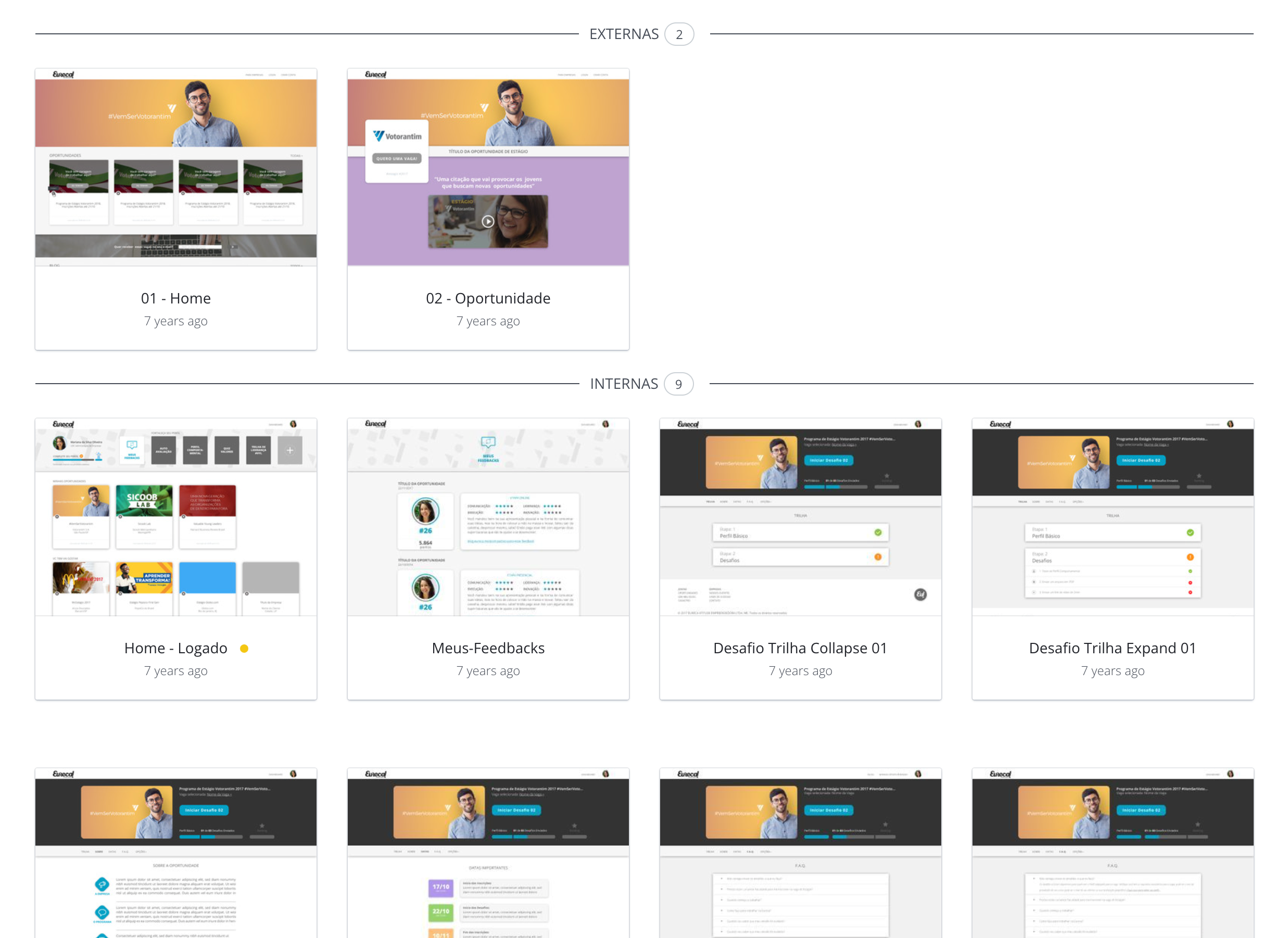The image size is (1288, 938).
Task: Open the 02 - Oportunidade screen thumbnail
Action: pos(488,168)
